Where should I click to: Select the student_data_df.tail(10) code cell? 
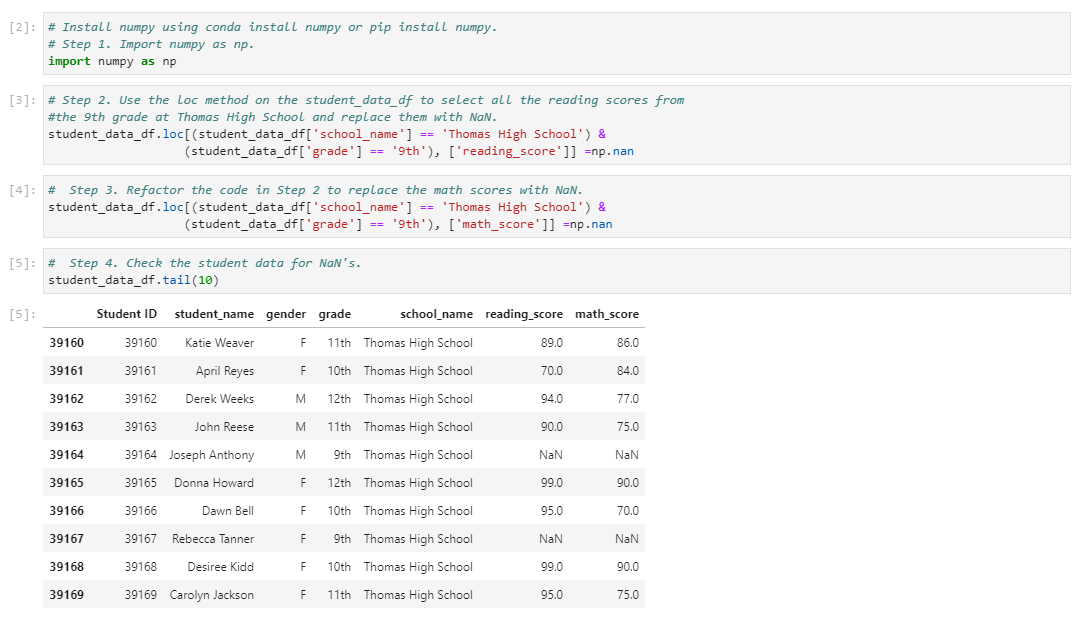point(556,271)
